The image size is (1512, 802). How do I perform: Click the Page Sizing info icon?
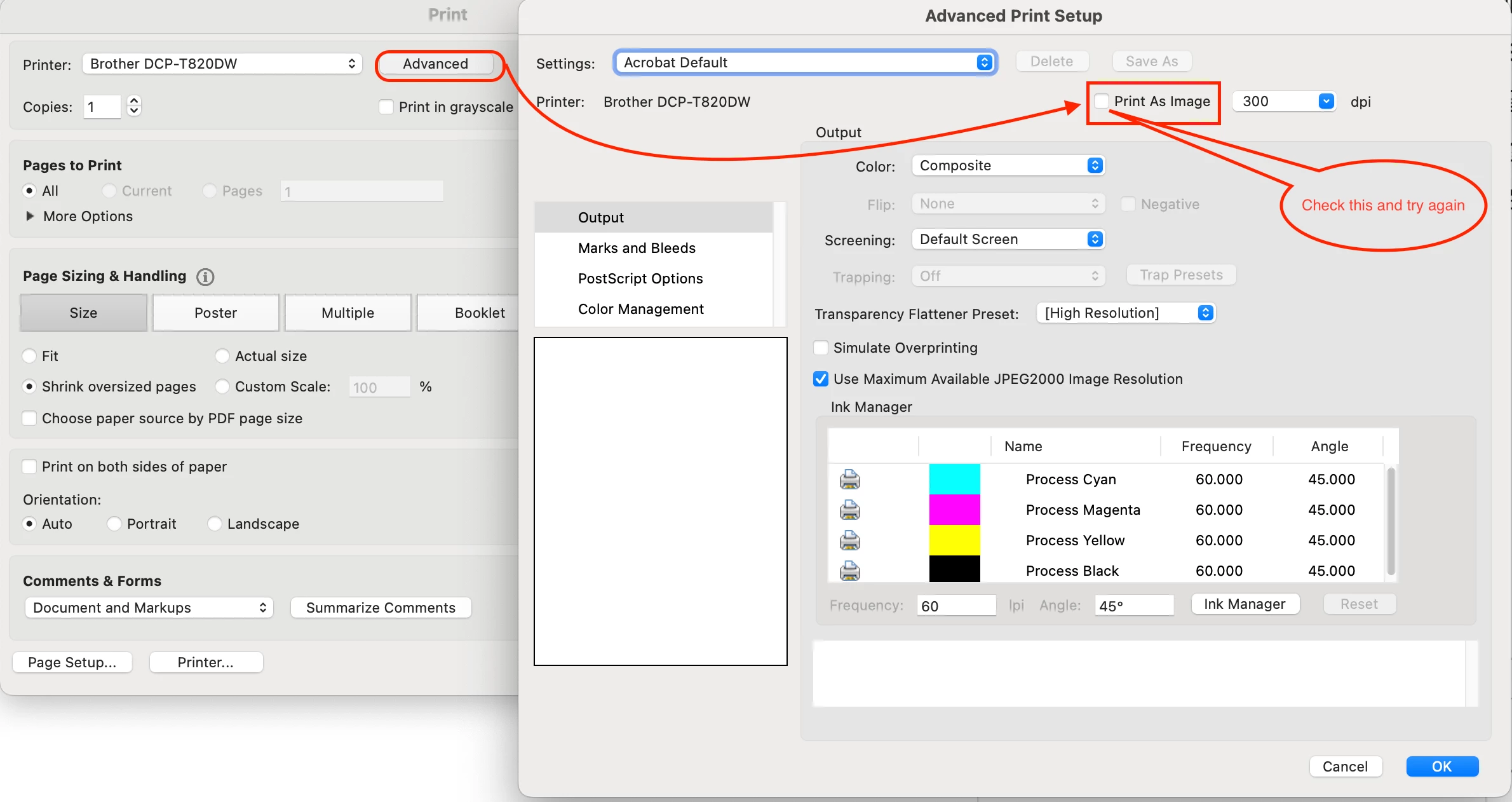[x=205, y=276]
